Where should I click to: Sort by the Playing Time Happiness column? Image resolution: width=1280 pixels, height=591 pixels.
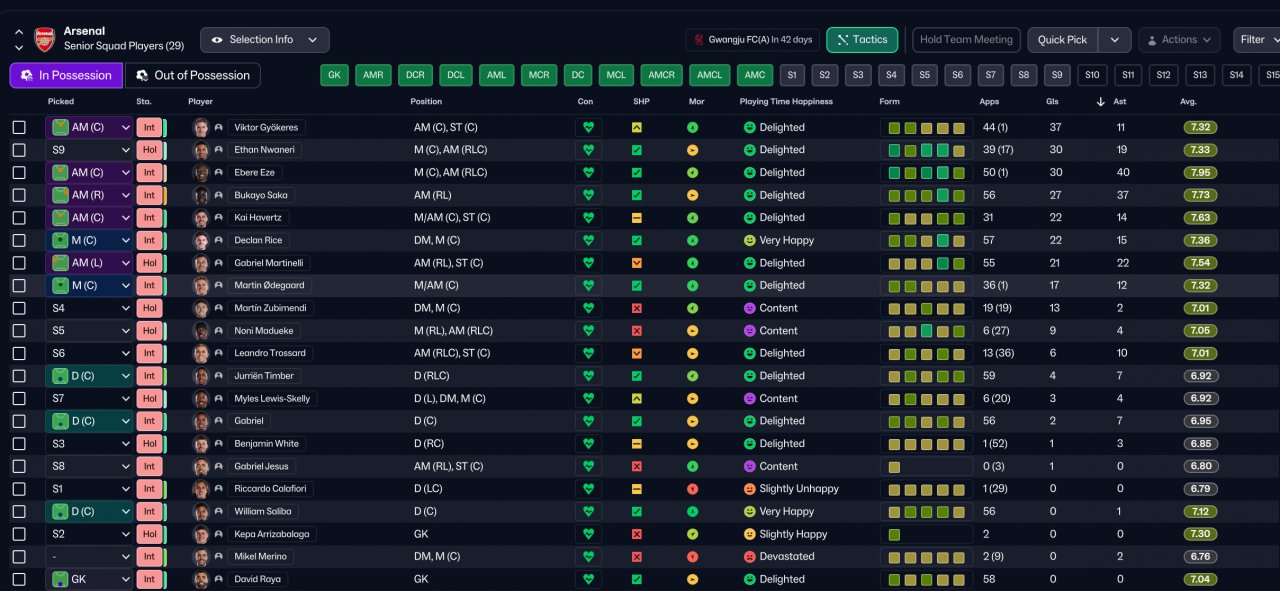tap(786, 102)
